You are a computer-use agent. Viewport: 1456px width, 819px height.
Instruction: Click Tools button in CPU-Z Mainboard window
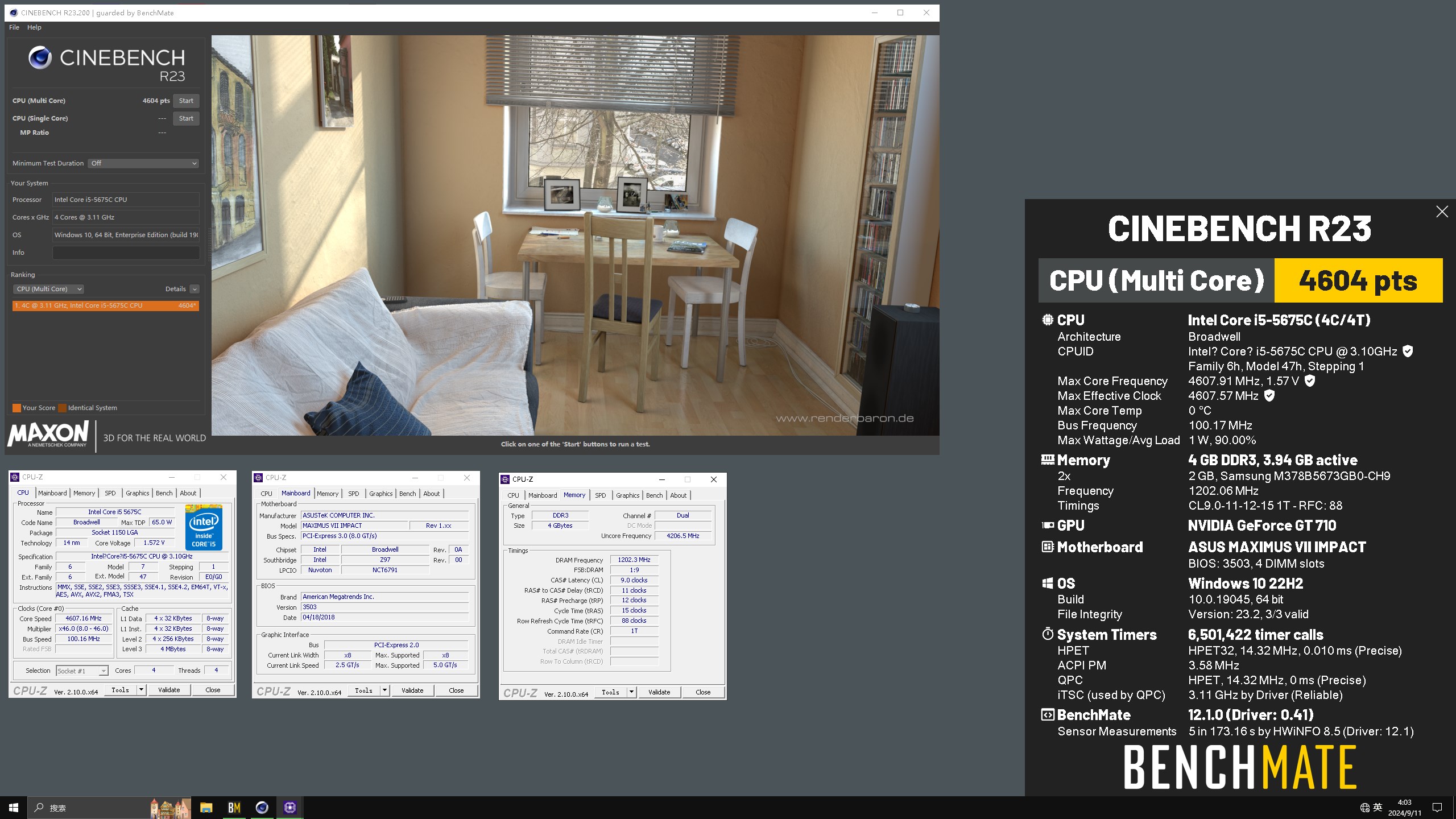(363, 690)
